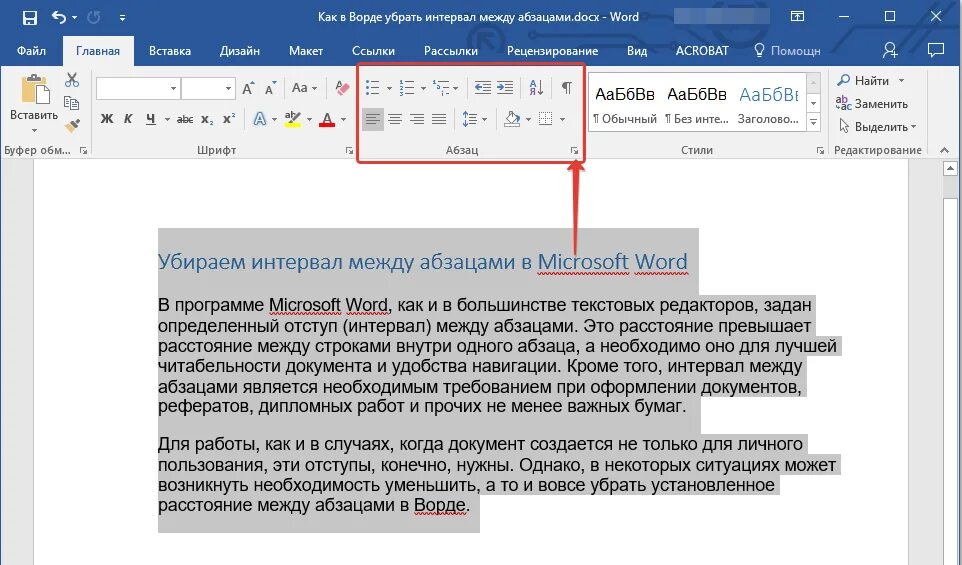This screenshot has height=565, width=962.
Task: Switch to the Вставка tab
Action: (x=170, y=51)
